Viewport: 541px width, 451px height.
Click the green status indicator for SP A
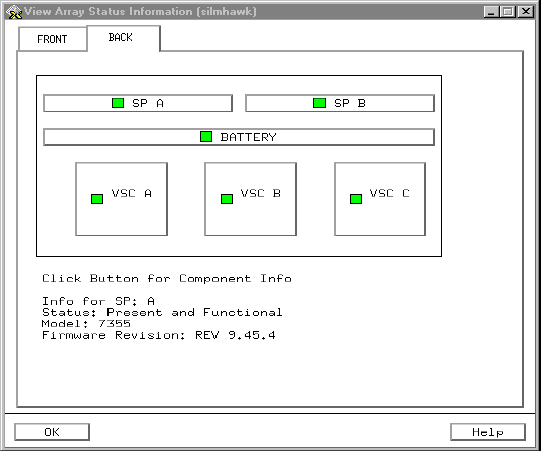118,103
